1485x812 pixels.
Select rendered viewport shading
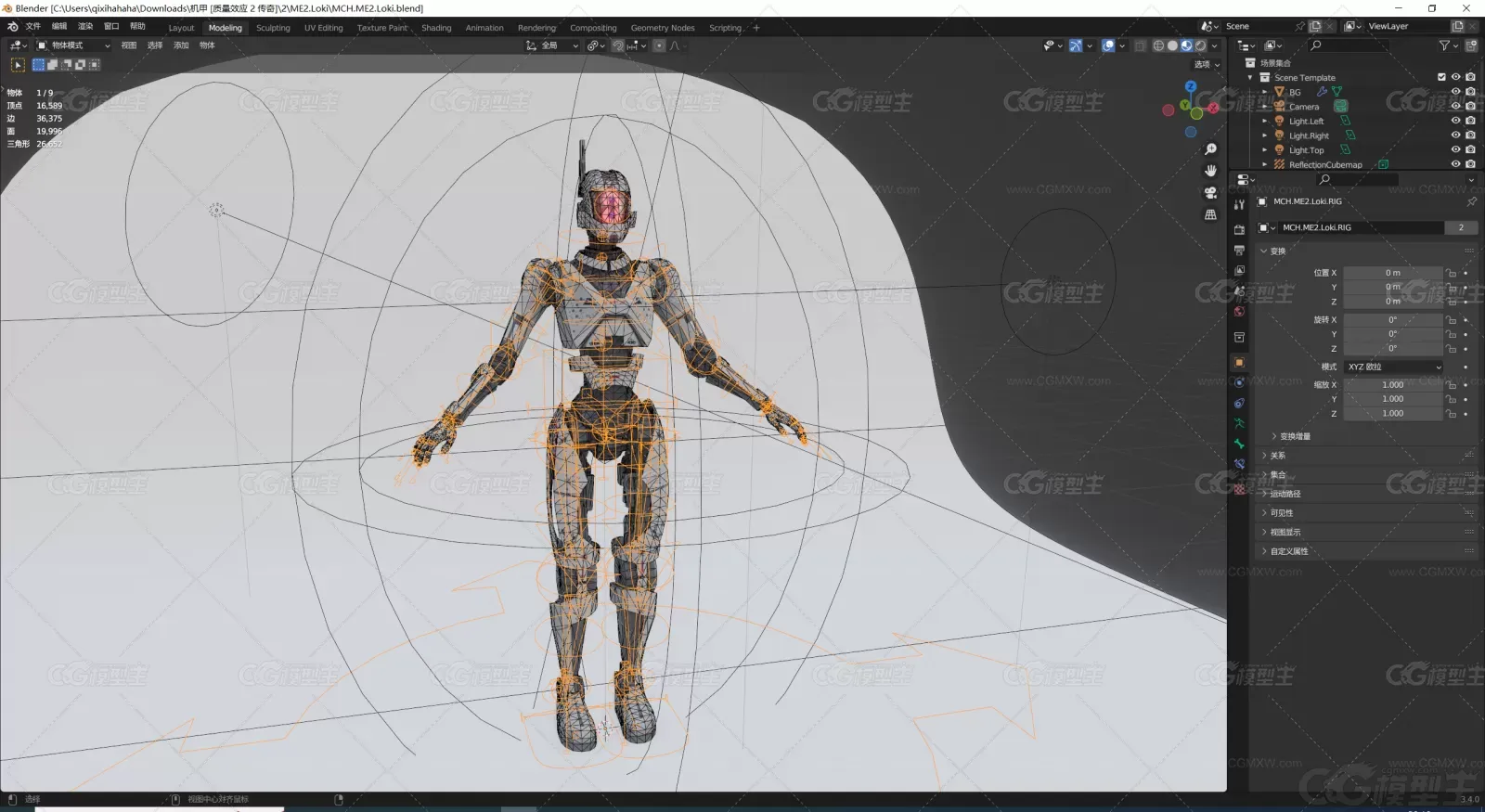pyautogui.click(x=1200, y=45)
